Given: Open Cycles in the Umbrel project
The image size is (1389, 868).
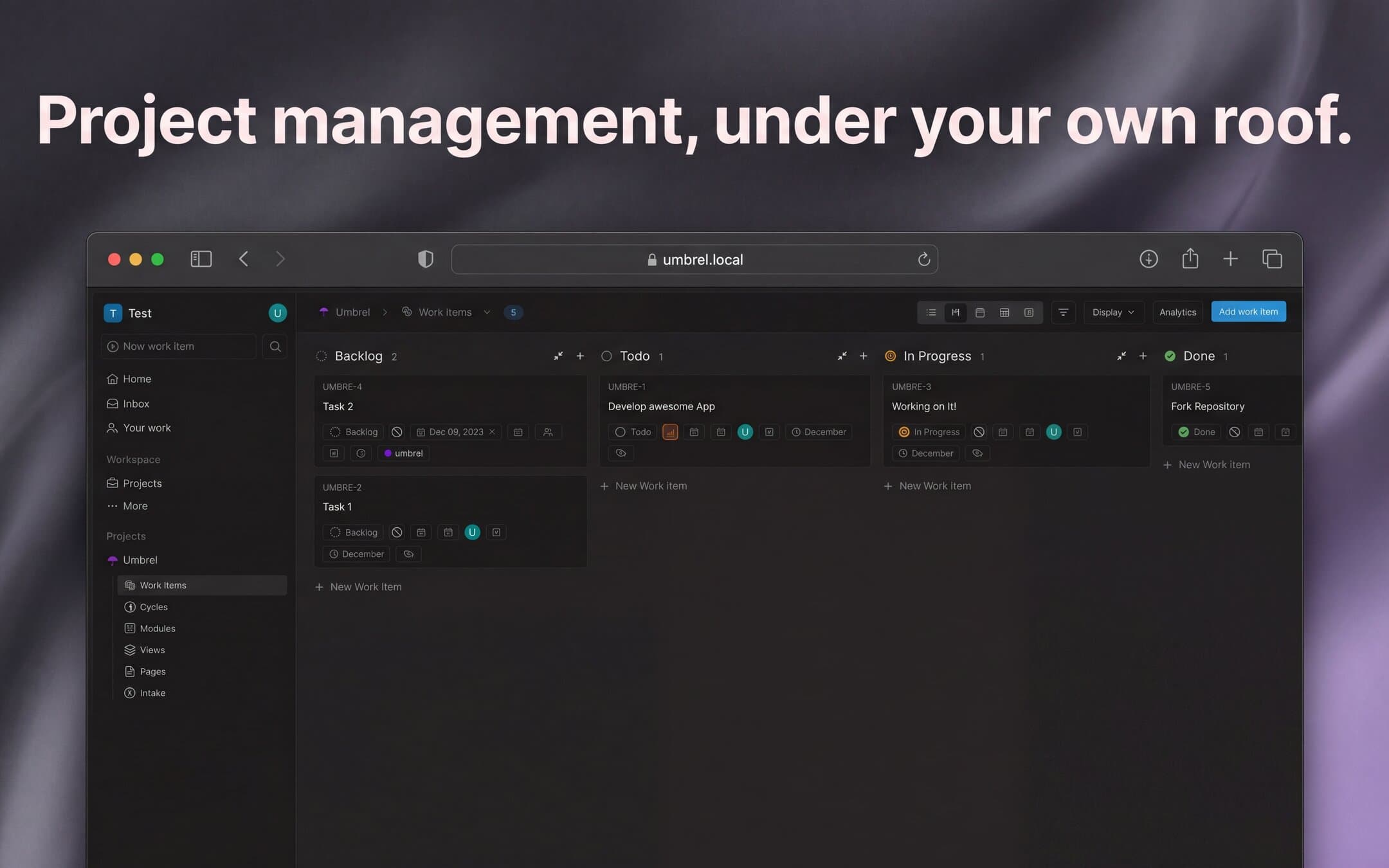Looking at the screenshot, I should [153, 607].
